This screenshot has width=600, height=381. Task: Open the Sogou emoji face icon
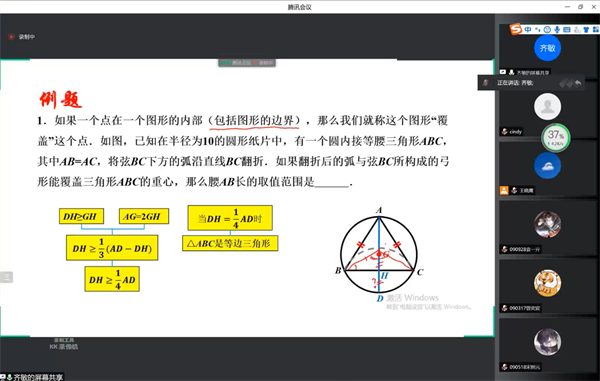[547, 29]
